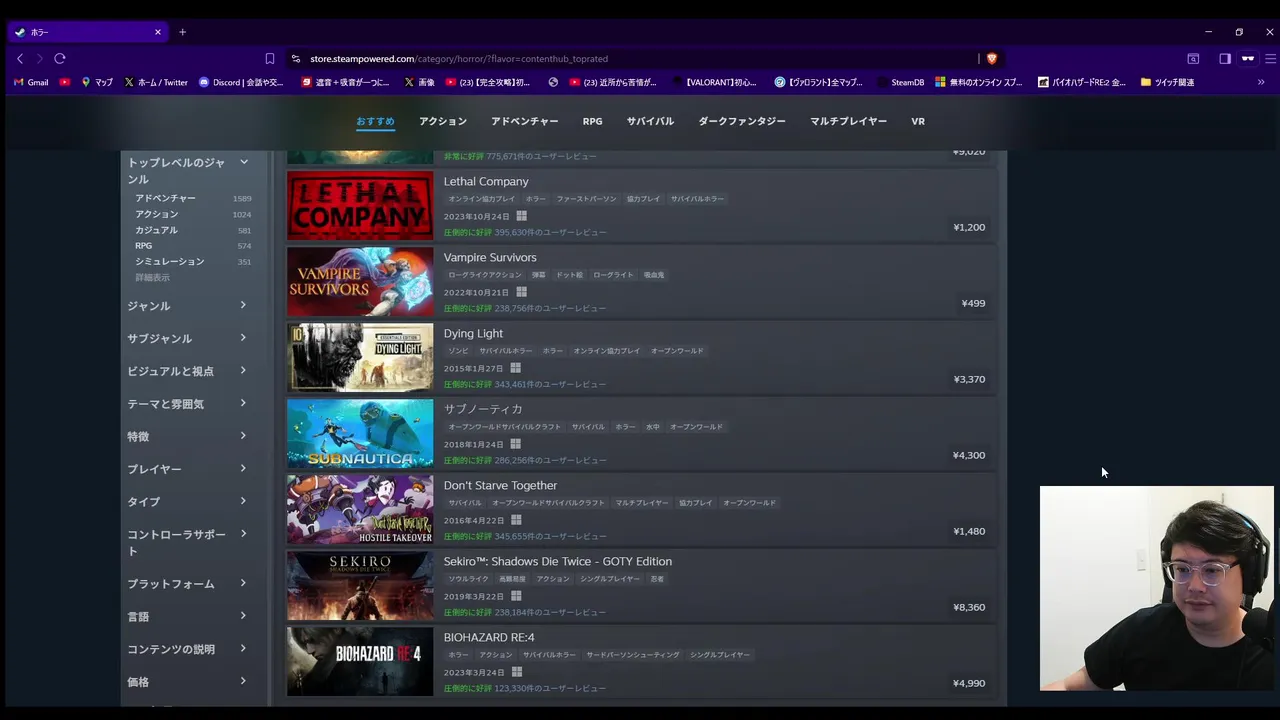Click the ¥4,300 price on サブノーティカ
This screenshot has height=720, width=1280.
[969, 455]
